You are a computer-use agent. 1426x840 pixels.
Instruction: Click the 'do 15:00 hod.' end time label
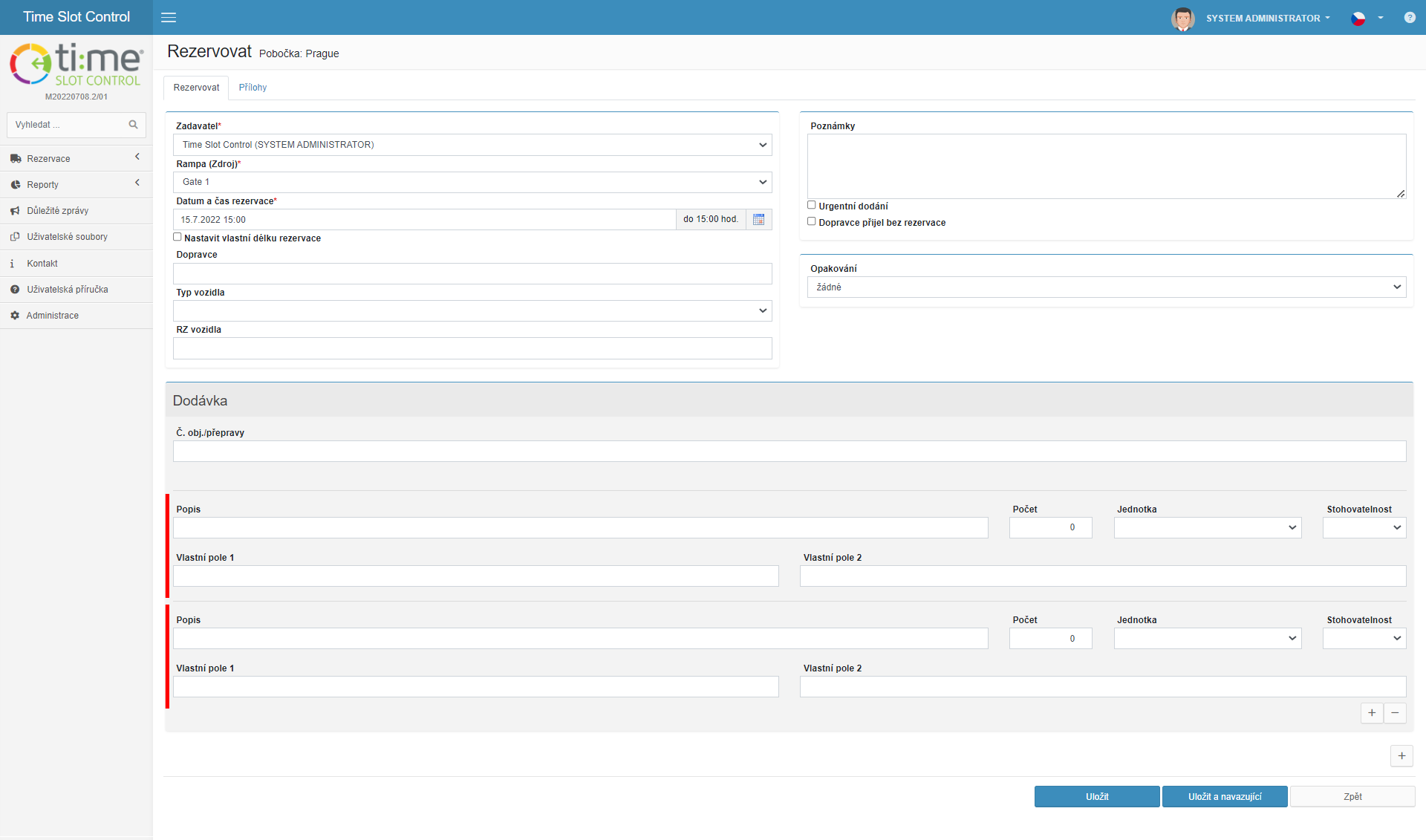coord(711,219)
